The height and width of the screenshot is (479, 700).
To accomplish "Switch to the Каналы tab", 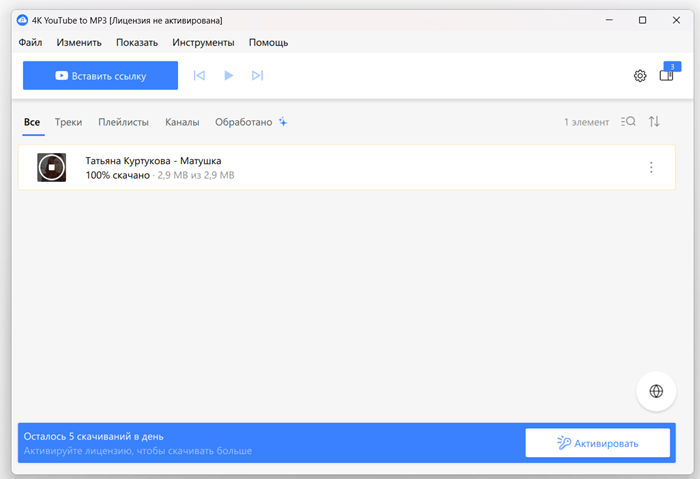I will 182,122.
